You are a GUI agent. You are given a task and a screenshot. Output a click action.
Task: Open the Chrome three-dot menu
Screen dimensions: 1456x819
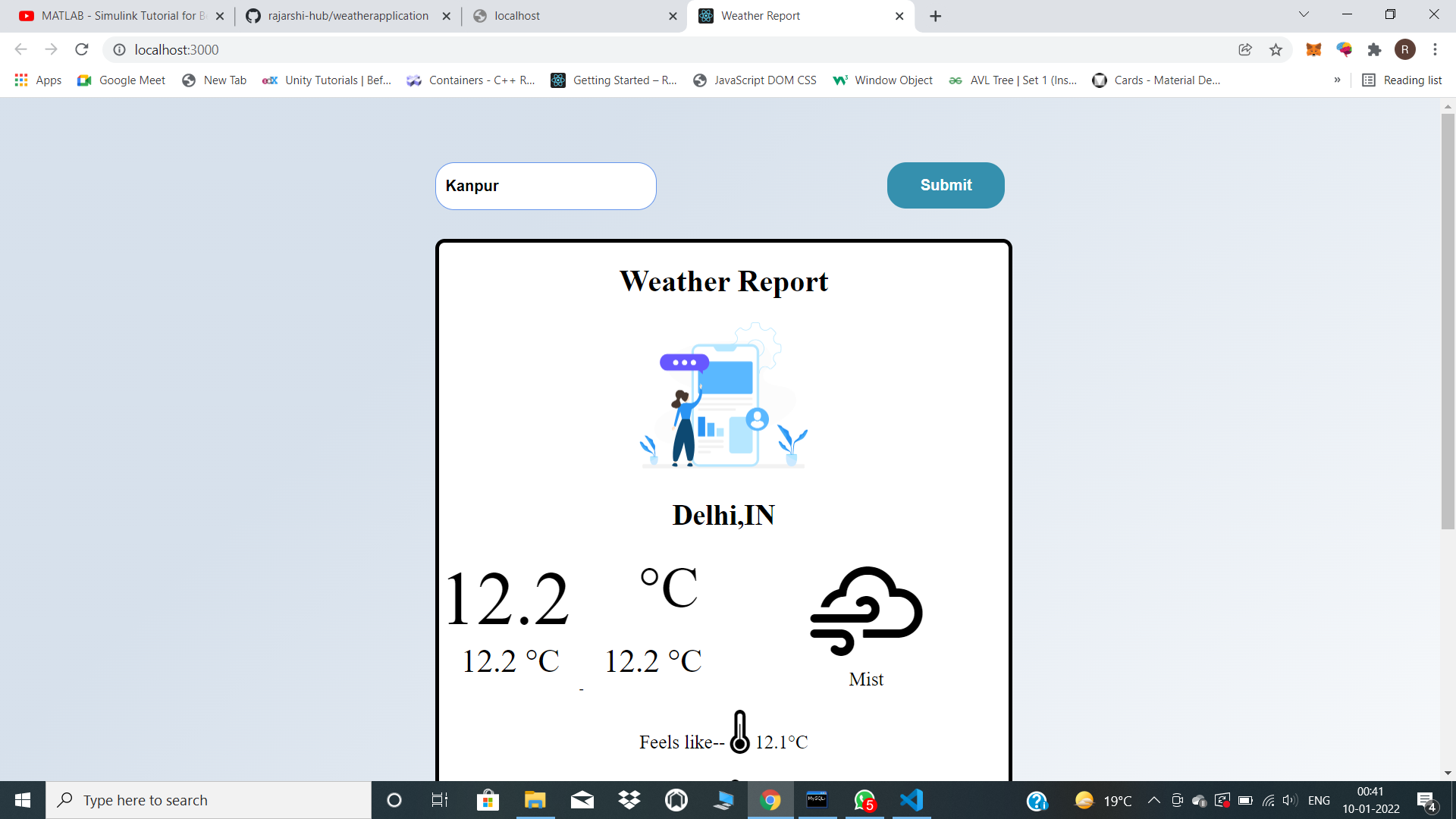click(1435, 49)
